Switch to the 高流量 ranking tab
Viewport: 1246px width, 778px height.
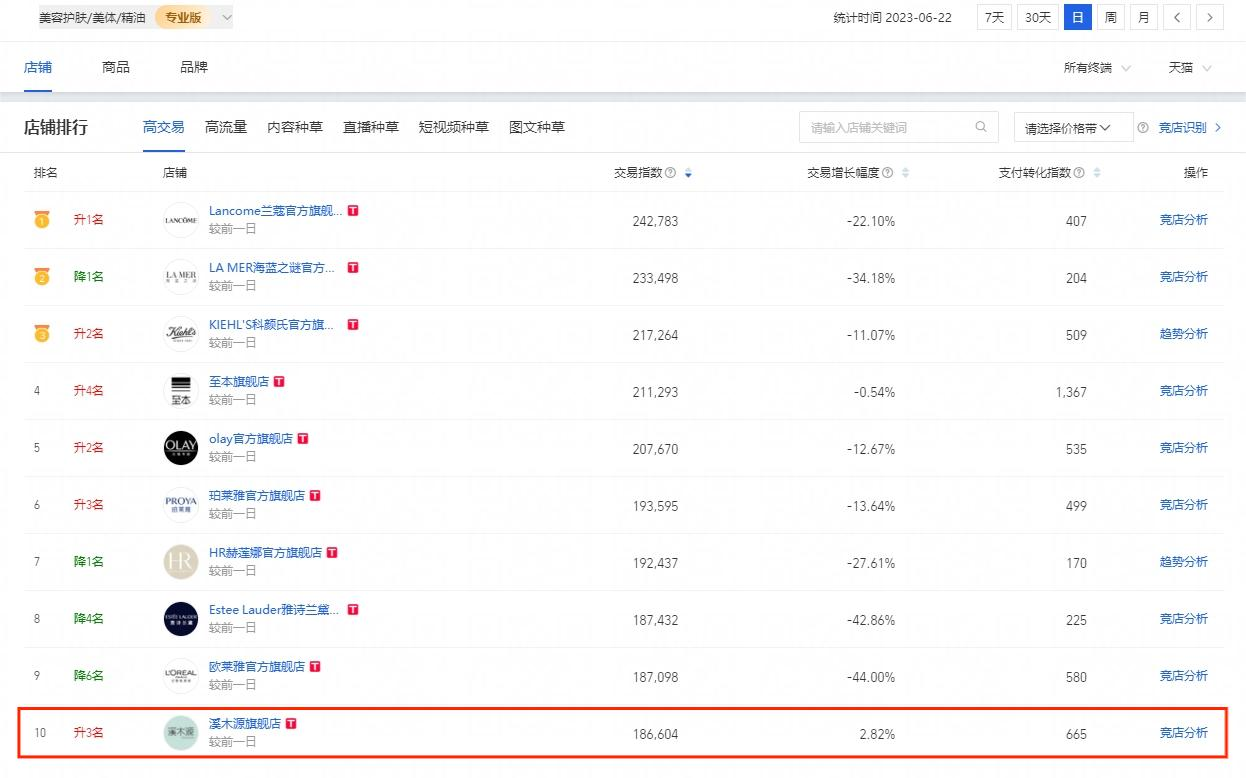tap(225, 127)
